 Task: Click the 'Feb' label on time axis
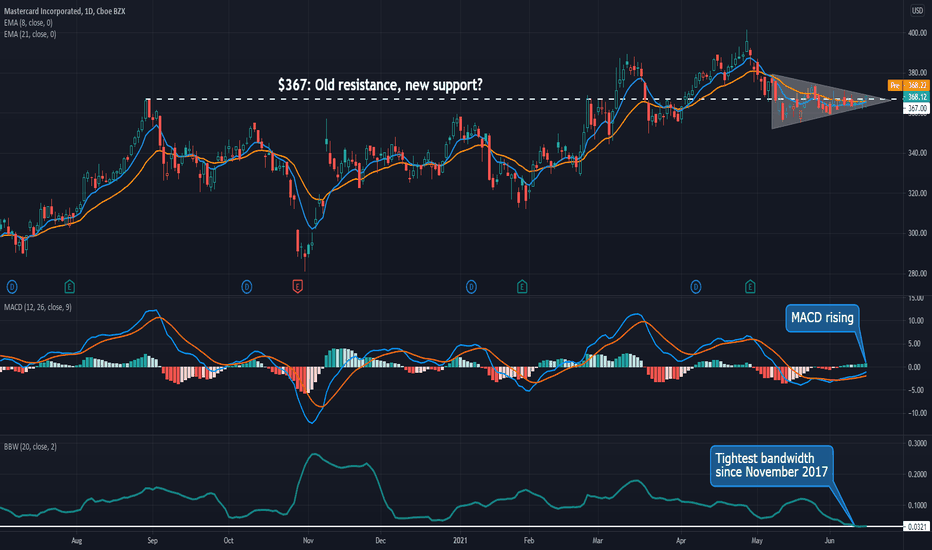click(x=529, y=540)
